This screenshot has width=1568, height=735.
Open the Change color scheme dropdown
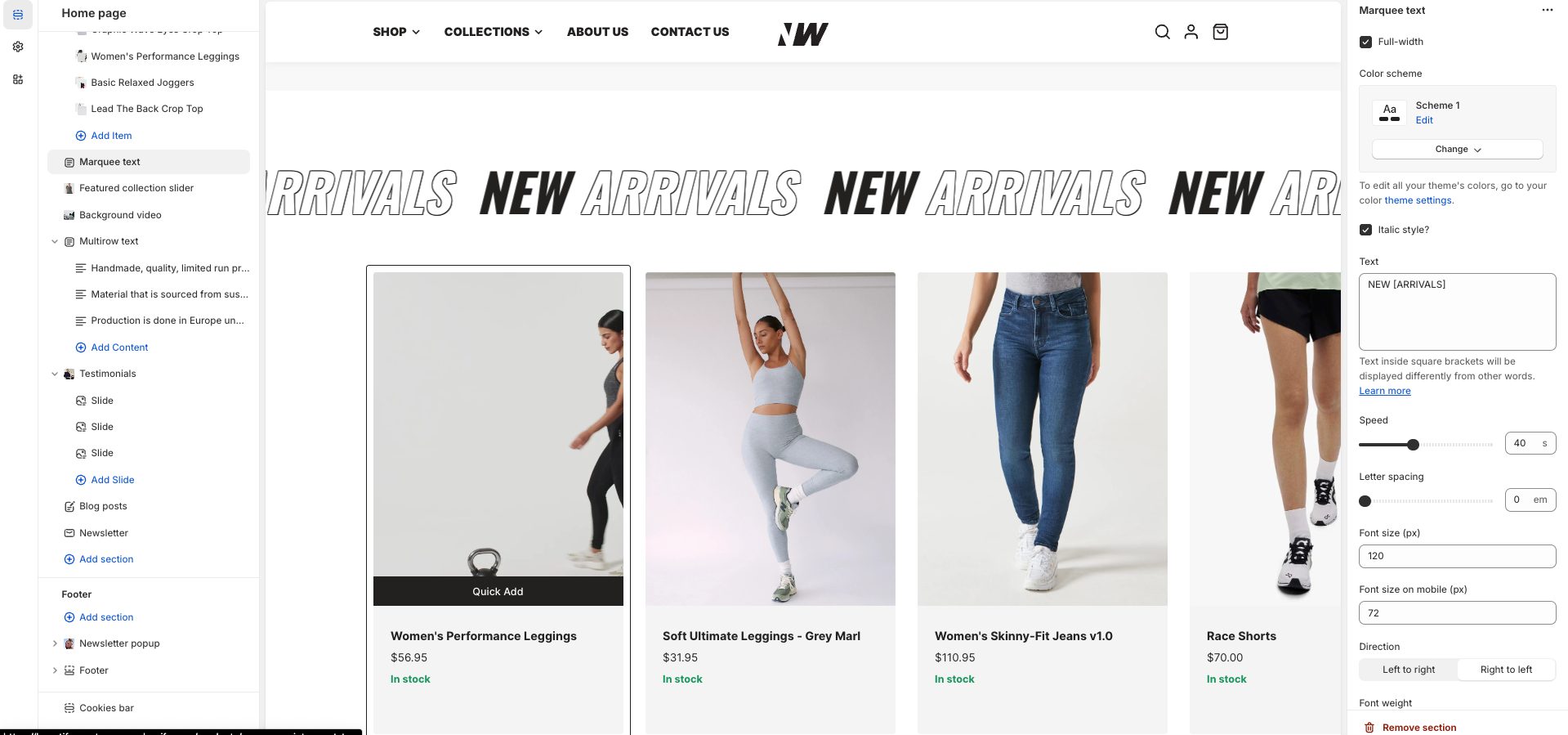coord(1458,149)
